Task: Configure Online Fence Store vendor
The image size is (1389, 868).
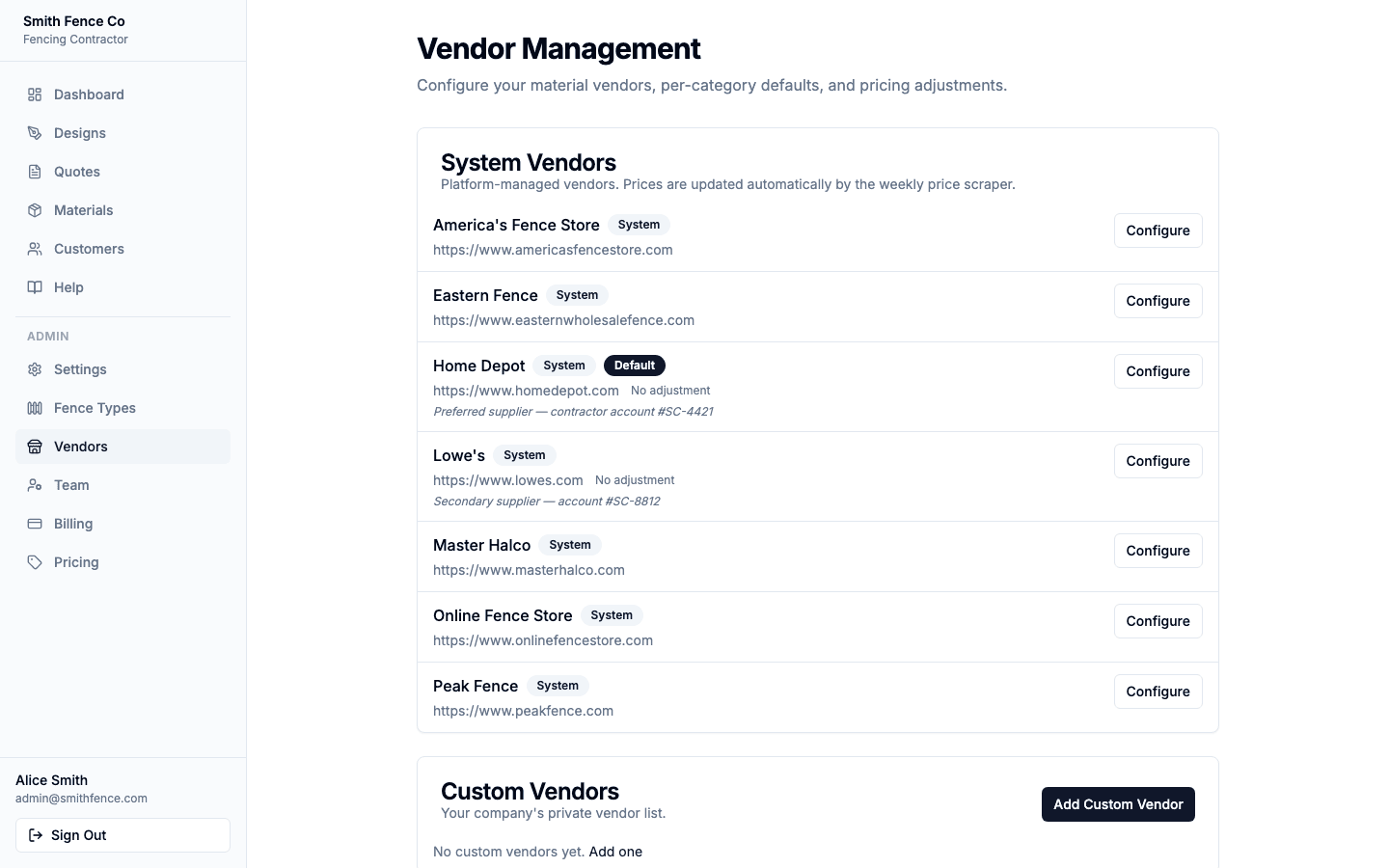Action: (x=1157, y=621)
